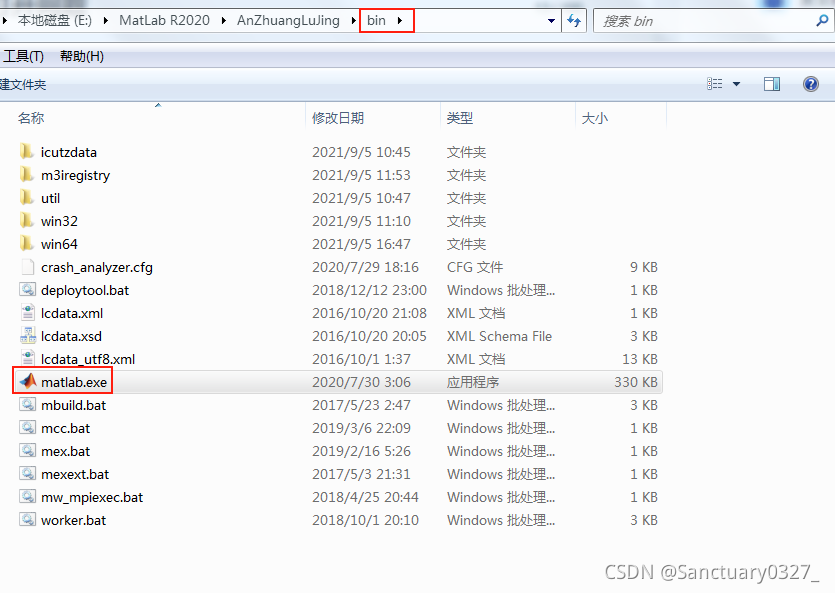Toggle the preview pane icon
The image size is (835, 593).
pos(772,84)
